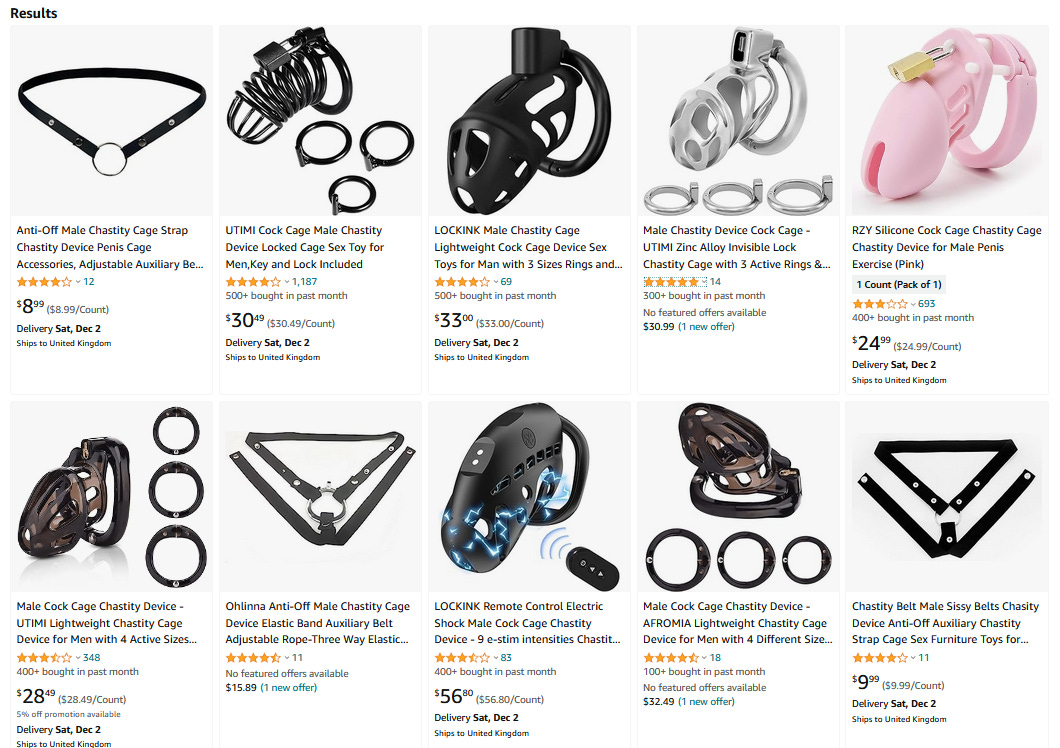Click the product image with the remote control
Image resolution: width=1060 pixels, height=748 pixels.
529,496
